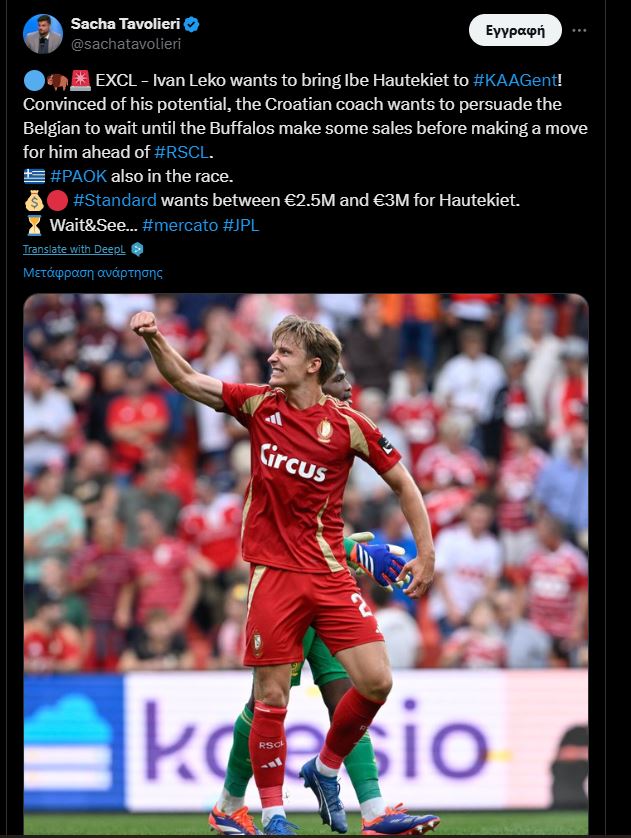
Task: Open the #RSCL hashtag link
Action: (x=182, y=152)
